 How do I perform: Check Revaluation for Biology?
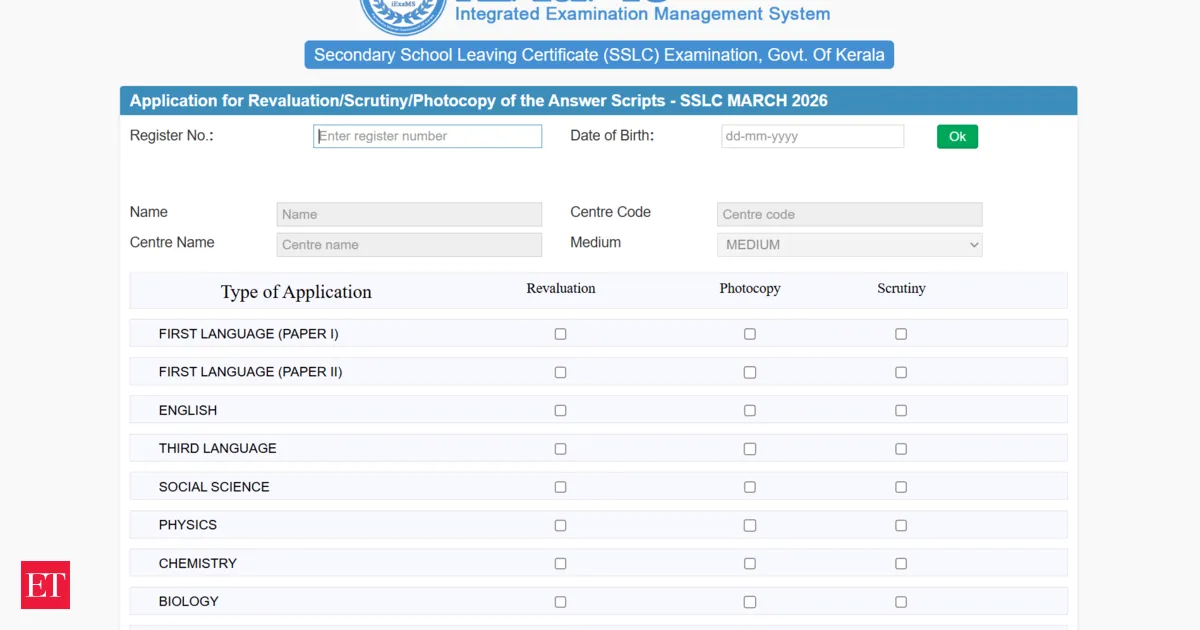coord(560,602)
